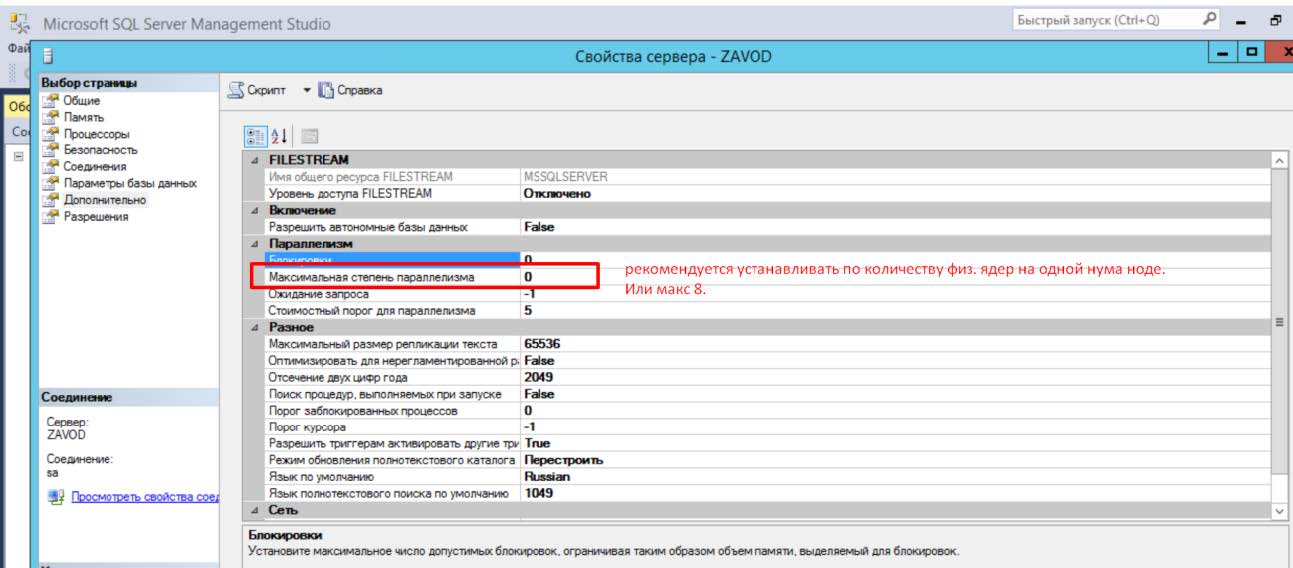Collapse the Object Explorer tree node

click(x=16, y=157)
